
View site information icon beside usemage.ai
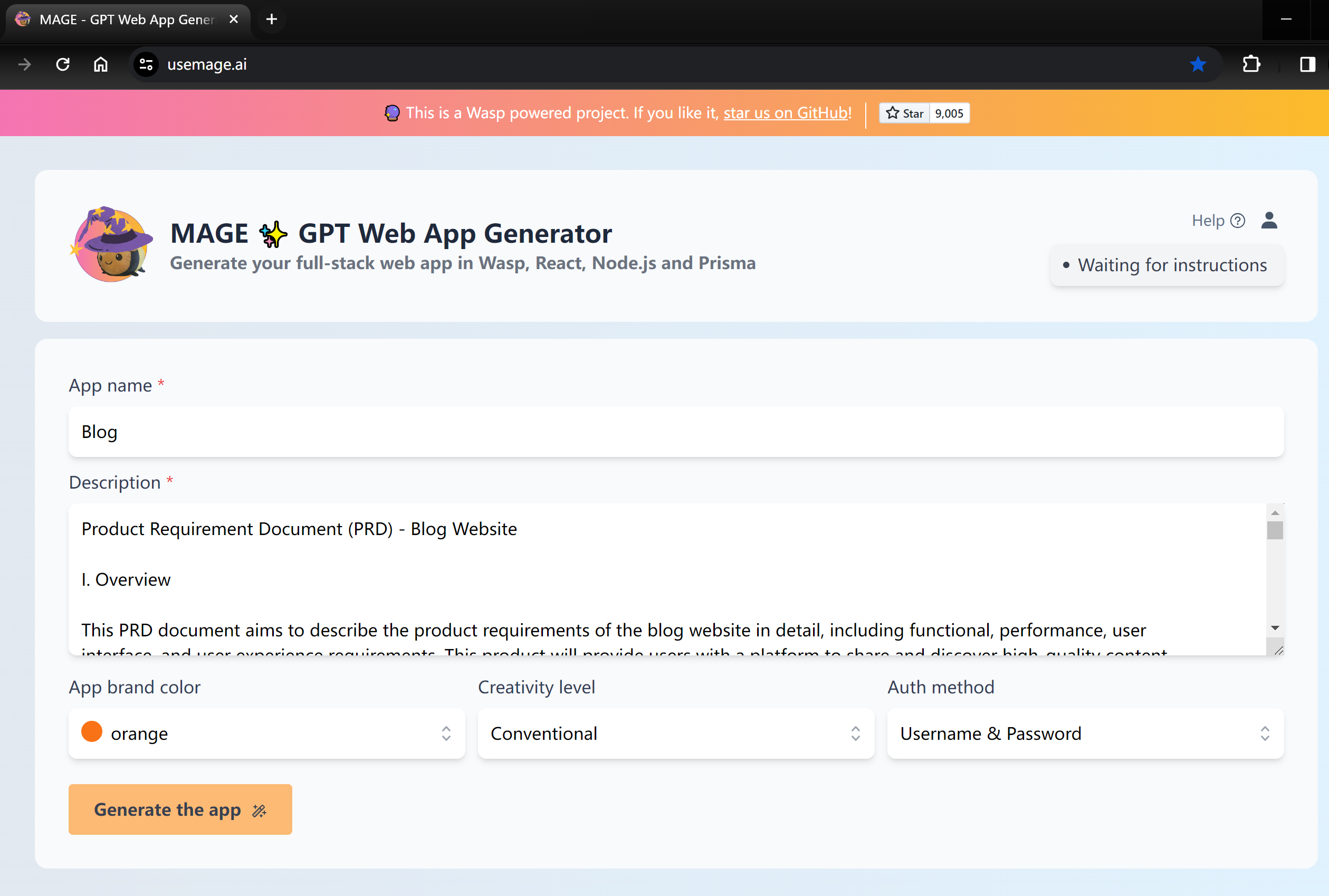[146, 64]
